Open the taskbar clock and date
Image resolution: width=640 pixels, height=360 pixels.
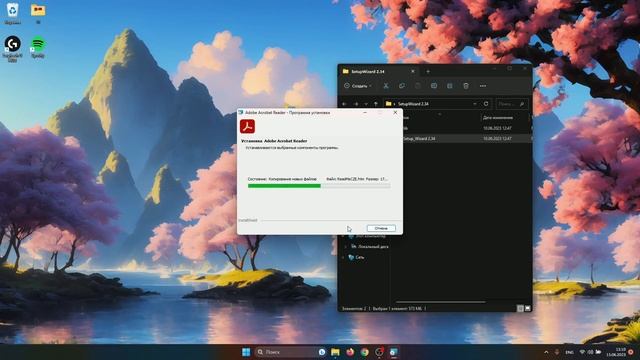(617, 352)
